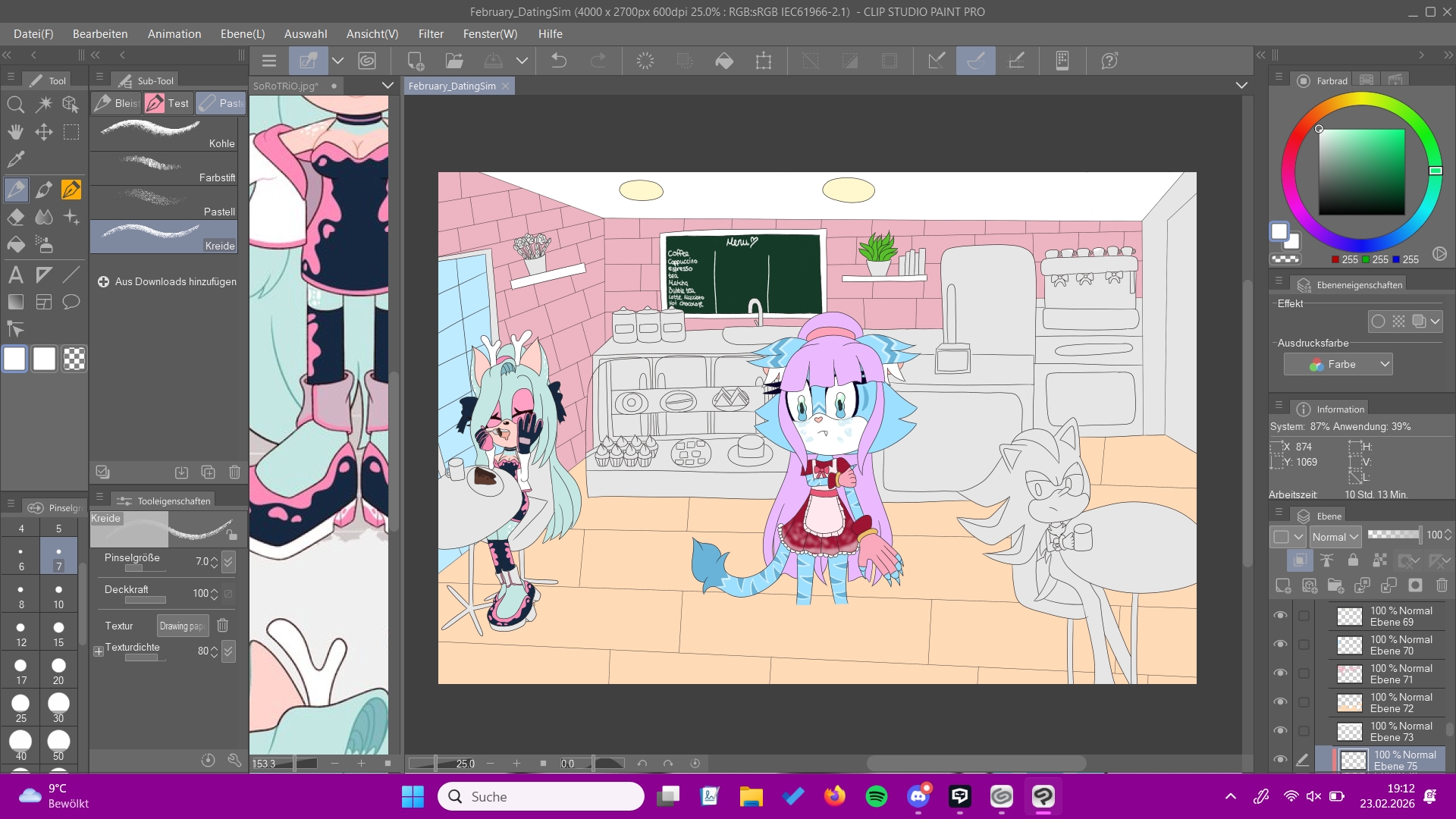Switch to the SoRoTRiO.jpg canvas tab
This screenshot has width=1456, height=819.
[x=286, y=86]
